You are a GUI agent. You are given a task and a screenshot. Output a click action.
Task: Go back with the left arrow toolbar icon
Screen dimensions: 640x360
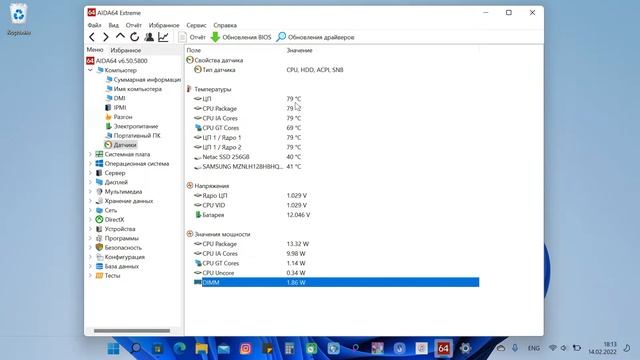pos(92,37)
